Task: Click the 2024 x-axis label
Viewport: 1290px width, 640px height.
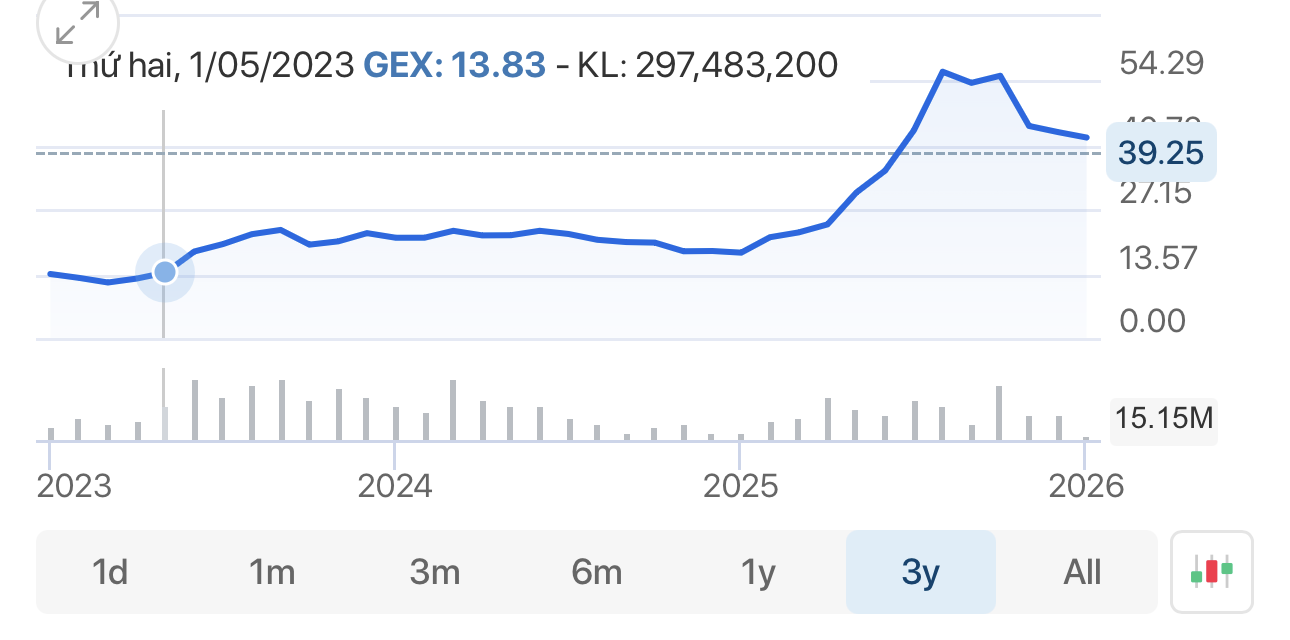Action: 395,487
